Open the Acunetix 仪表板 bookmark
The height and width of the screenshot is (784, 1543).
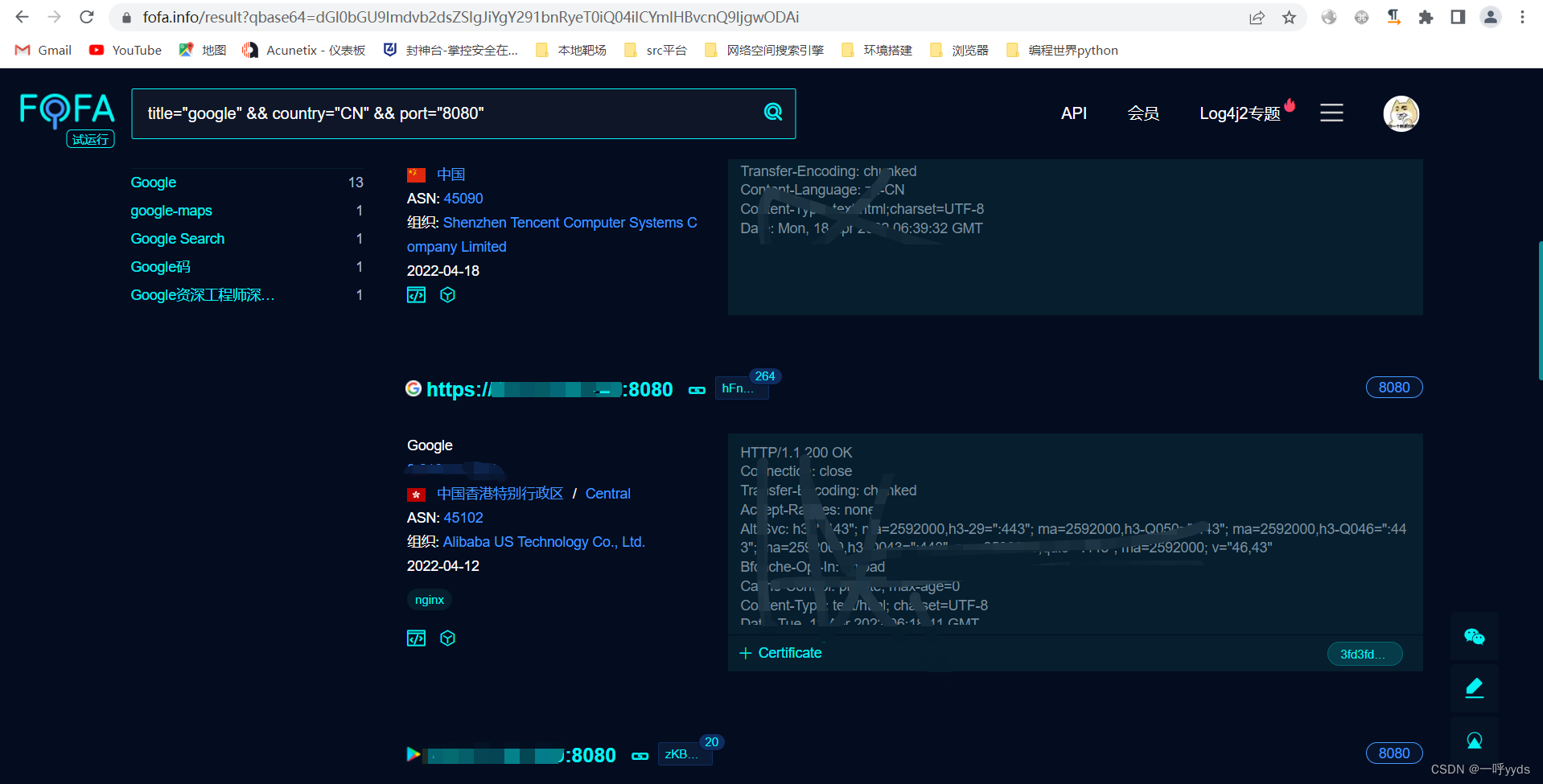tap(304, 50)
